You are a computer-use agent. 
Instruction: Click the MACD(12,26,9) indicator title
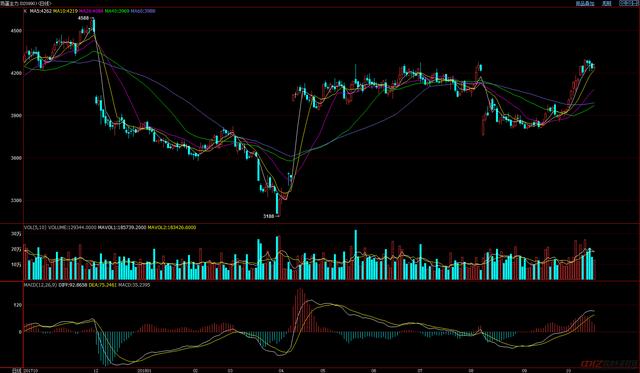coord(40,285)
